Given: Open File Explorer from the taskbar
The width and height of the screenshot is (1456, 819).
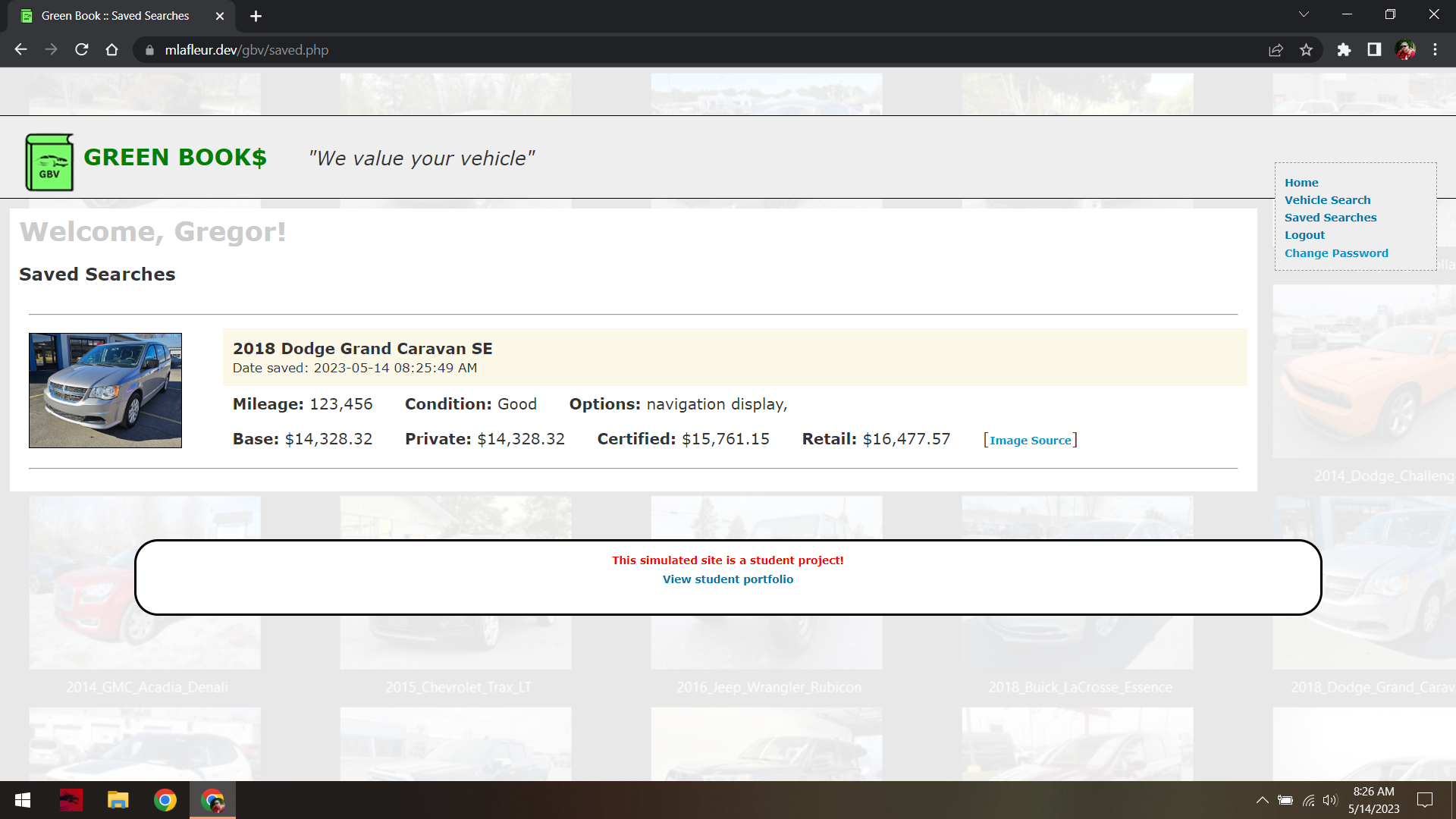Looking at the screenshot, I should point(118,800).
